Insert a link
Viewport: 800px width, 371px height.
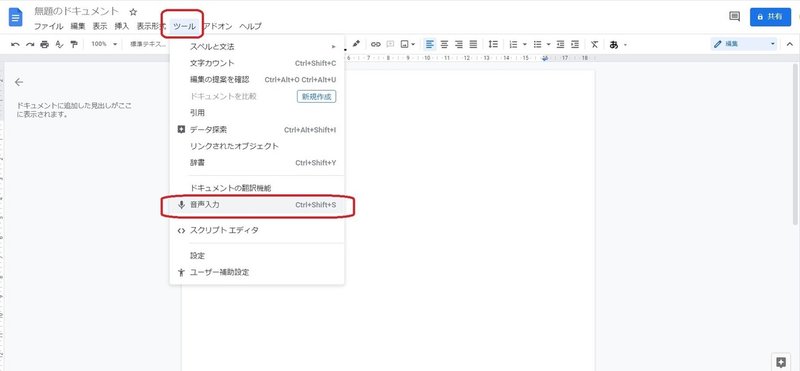tap(376, 44)
